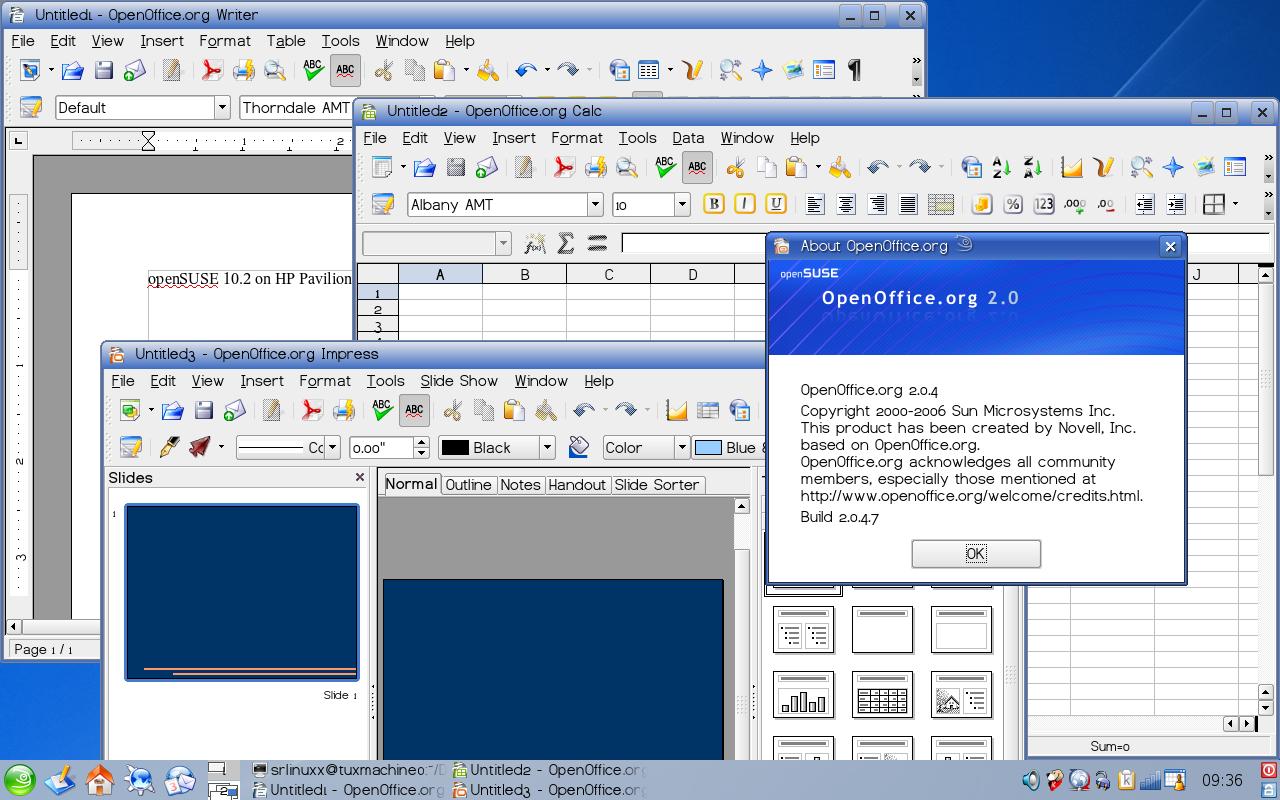Click Increase Indent in the Calc toolbar

click(x=1176, y=204)
